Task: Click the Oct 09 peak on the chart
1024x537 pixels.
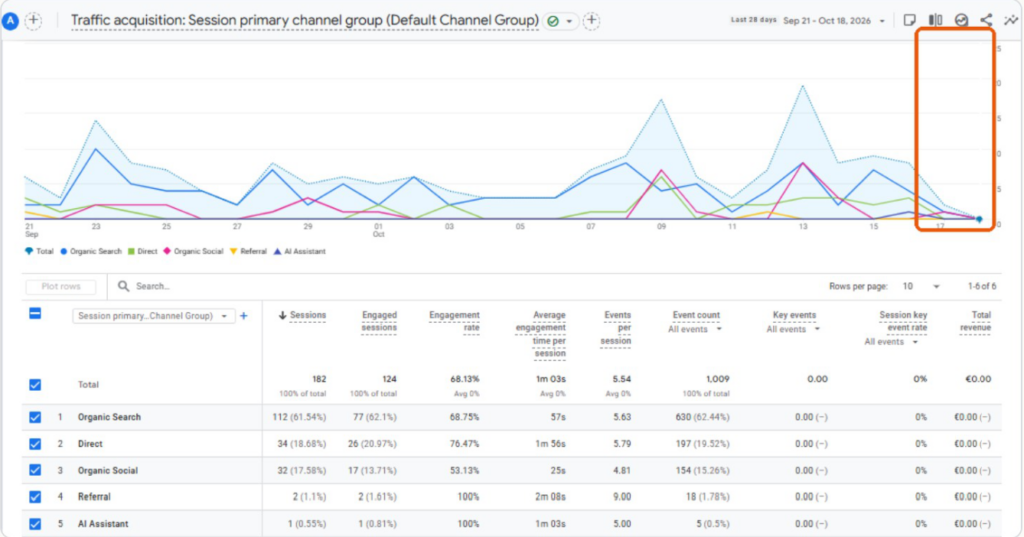Action: (x=662, y=99)
